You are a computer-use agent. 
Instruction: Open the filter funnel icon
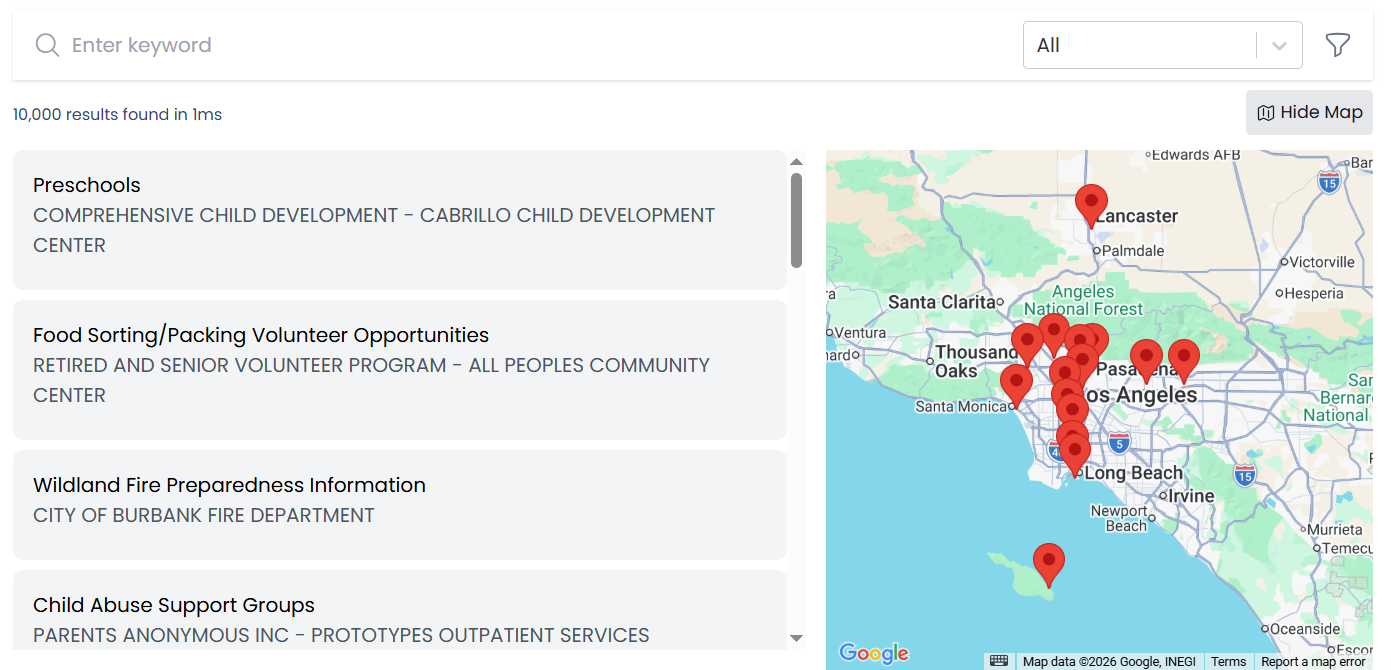click(x=1337, y=45)
